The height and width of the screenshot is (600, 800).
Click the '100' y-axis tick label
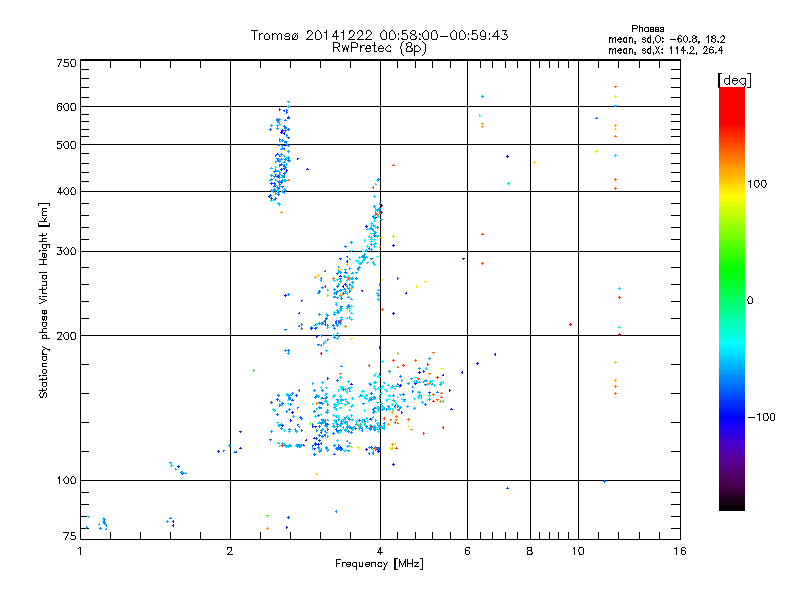[x=66, y=481]
